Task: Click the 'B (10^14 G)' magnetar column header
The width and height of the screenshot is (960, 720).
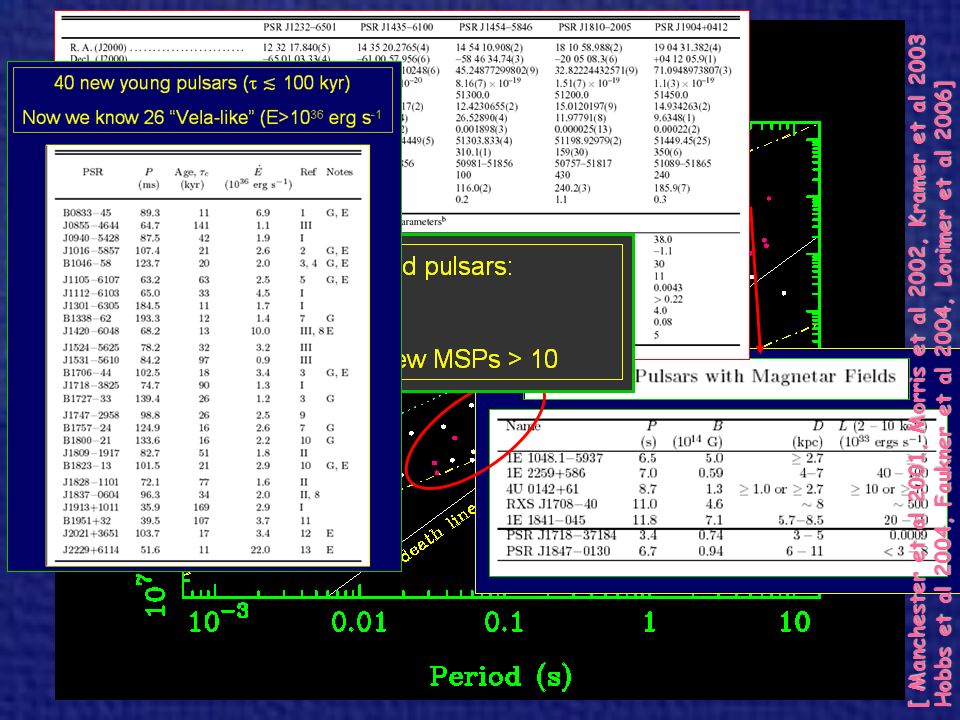Action: pos(697,434)
